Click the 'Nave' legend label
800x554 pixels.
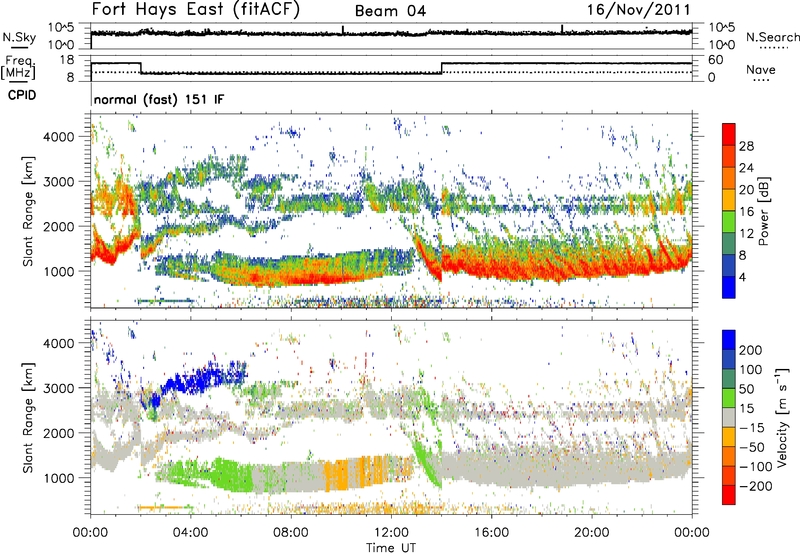(x=761, y=69)
